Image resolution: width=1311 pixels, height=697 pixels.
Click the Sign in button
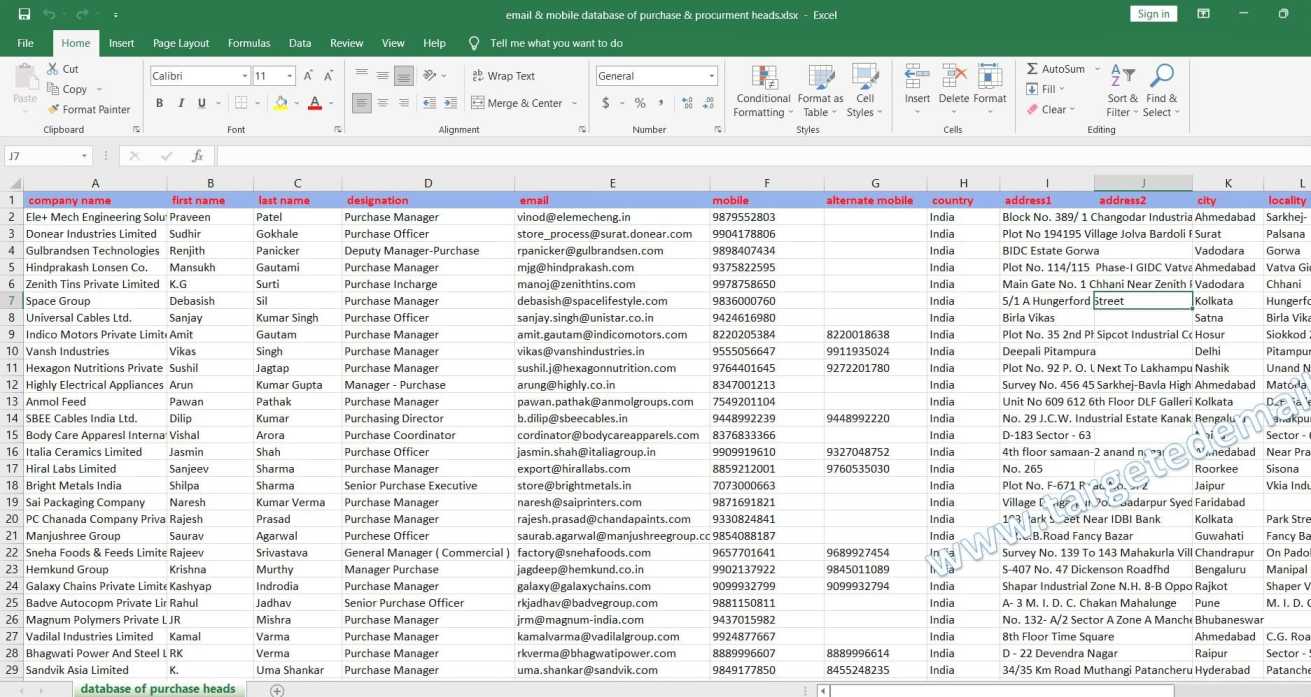pos(1153,14)
